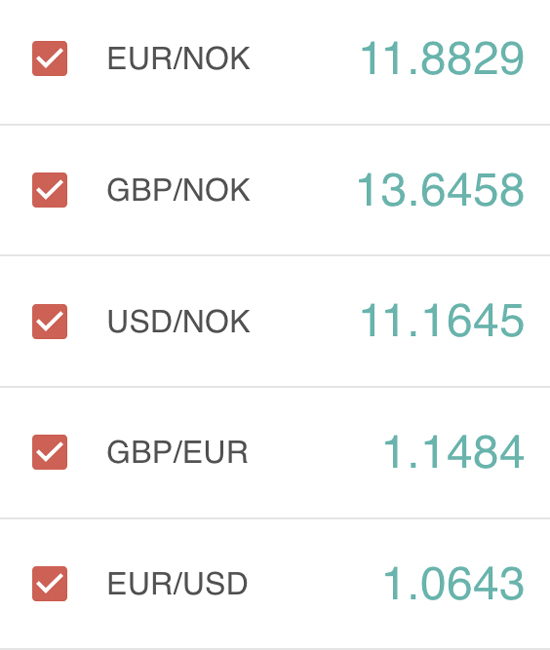550x650 pixels.
Task: Open the GBP/EUR pair label
Action: click(177, 452)
